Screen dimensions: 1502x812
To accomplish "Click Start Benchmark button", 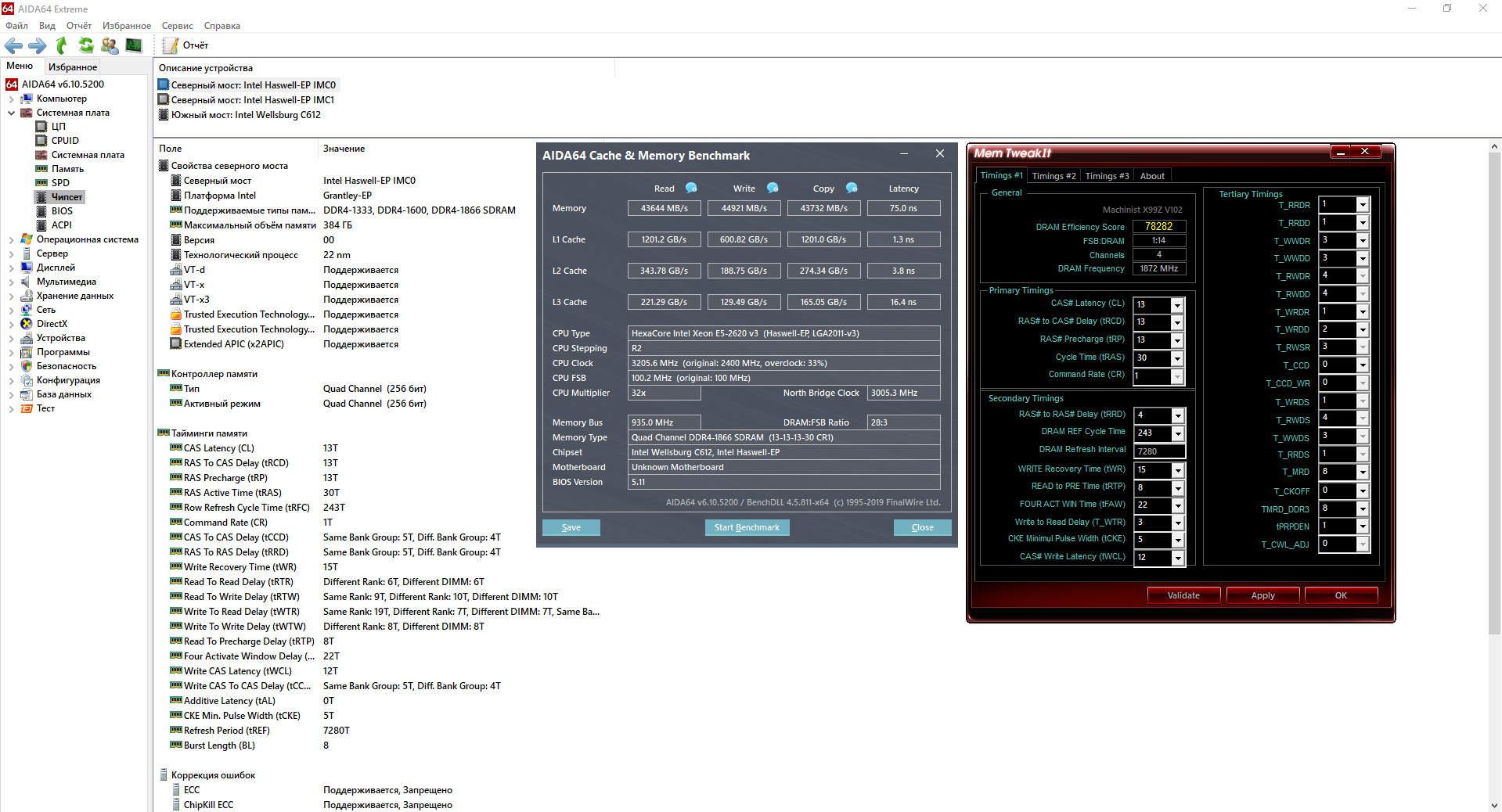I will 747,527.
